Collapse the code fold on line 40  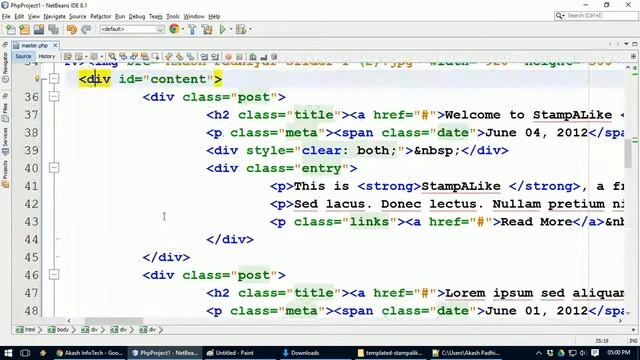click(54, 168)
